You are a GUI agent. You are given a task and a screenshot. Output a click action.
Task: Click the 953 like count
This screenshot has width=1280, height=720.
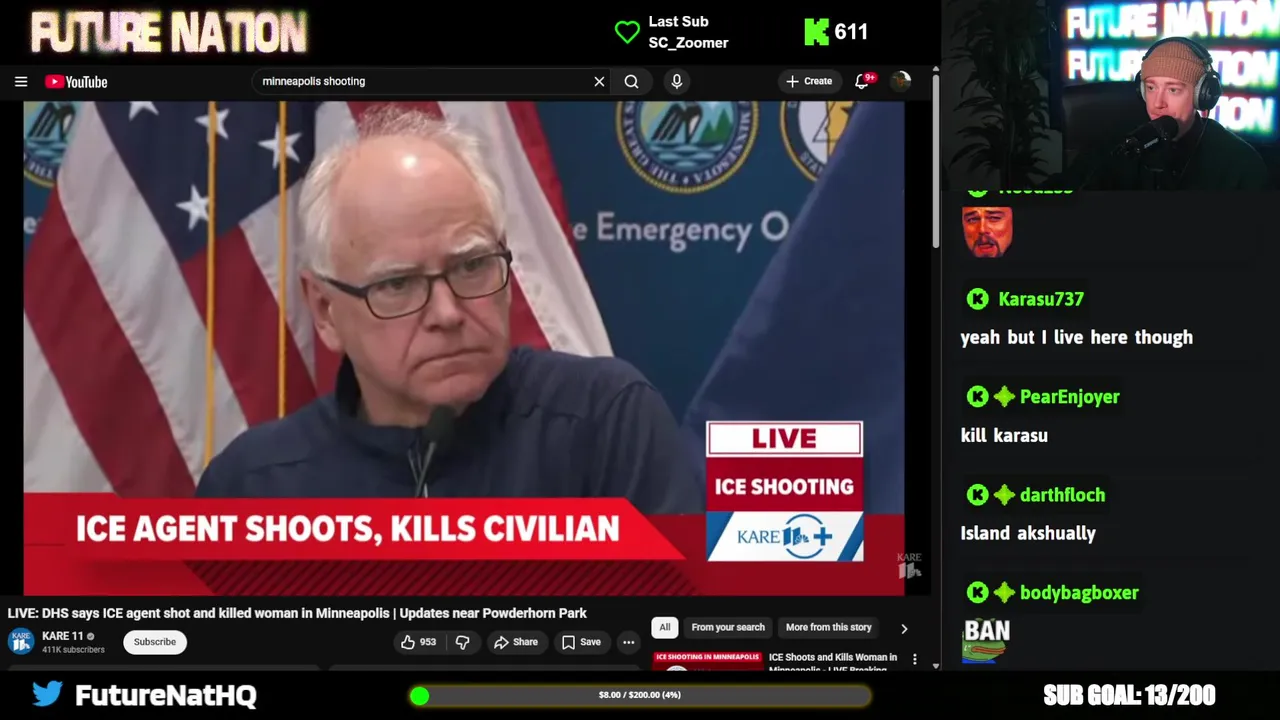[x=428, y=642]
